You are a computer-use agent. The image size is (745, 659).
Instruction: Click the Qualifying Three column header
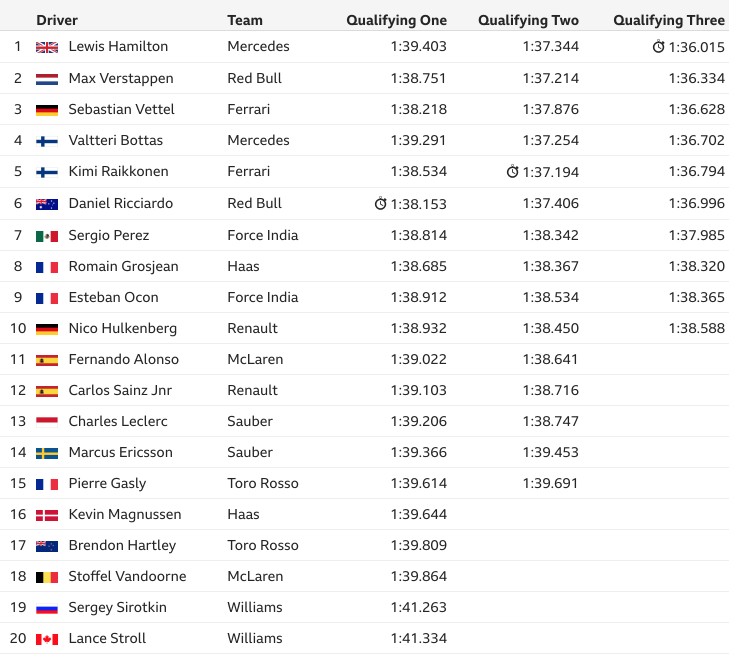(669, 20)
